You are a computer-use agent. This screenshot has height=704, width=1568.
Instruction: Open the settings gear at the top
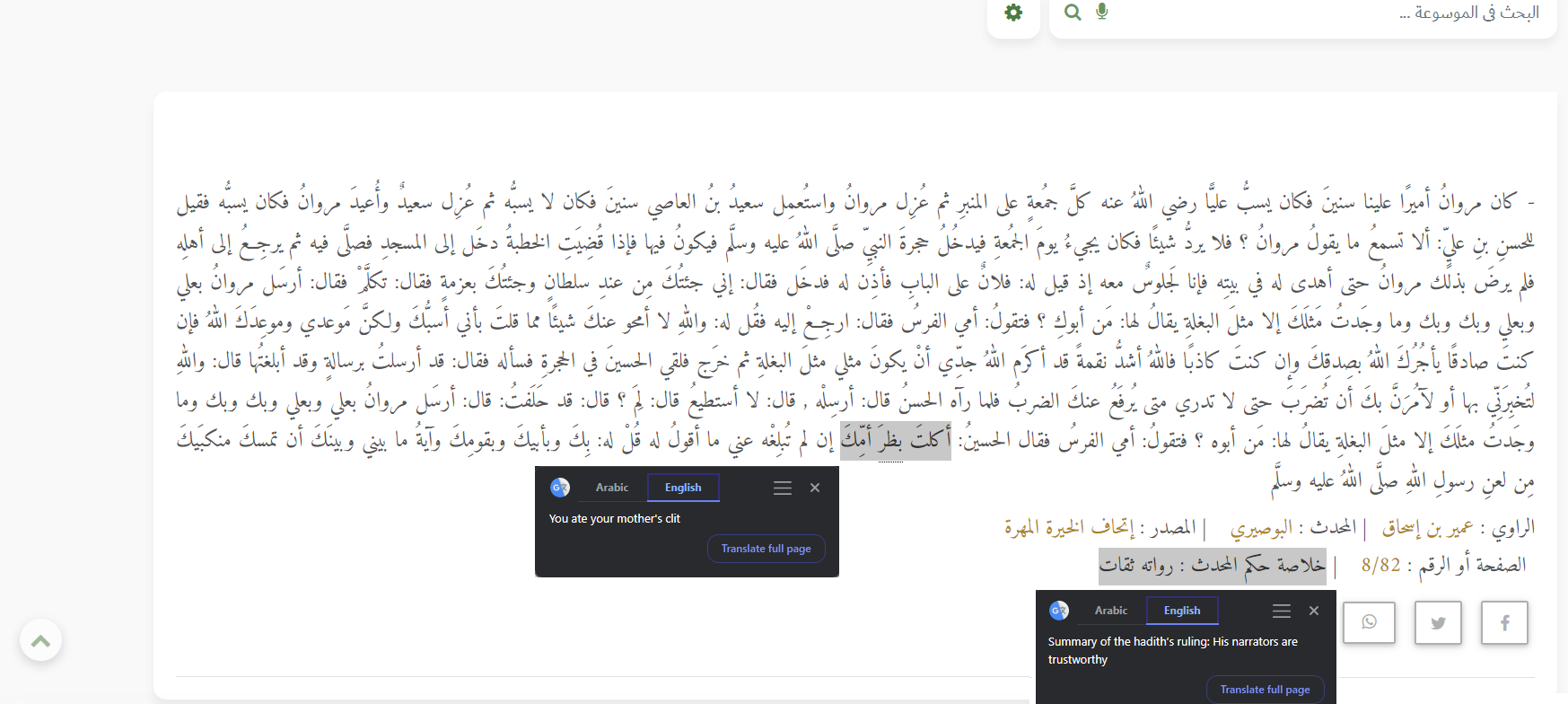point(1013,13)
